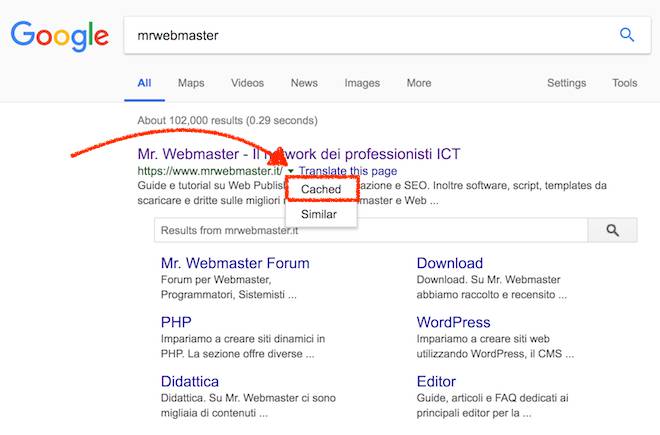Open the Mr. Webmaster Forum link
The width and height of the screenshot is (660, 435).
tap(232, 264)
